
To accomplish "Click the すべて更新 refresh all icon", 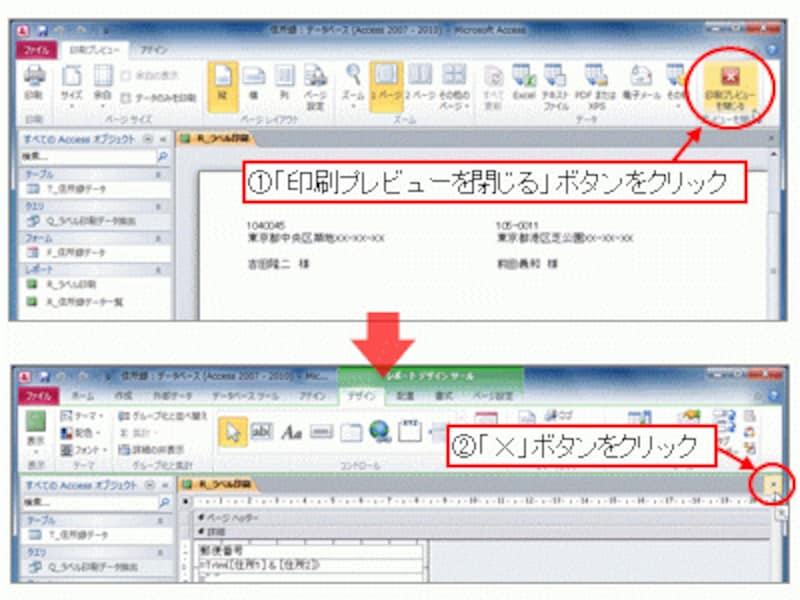I will coord(493,87).
